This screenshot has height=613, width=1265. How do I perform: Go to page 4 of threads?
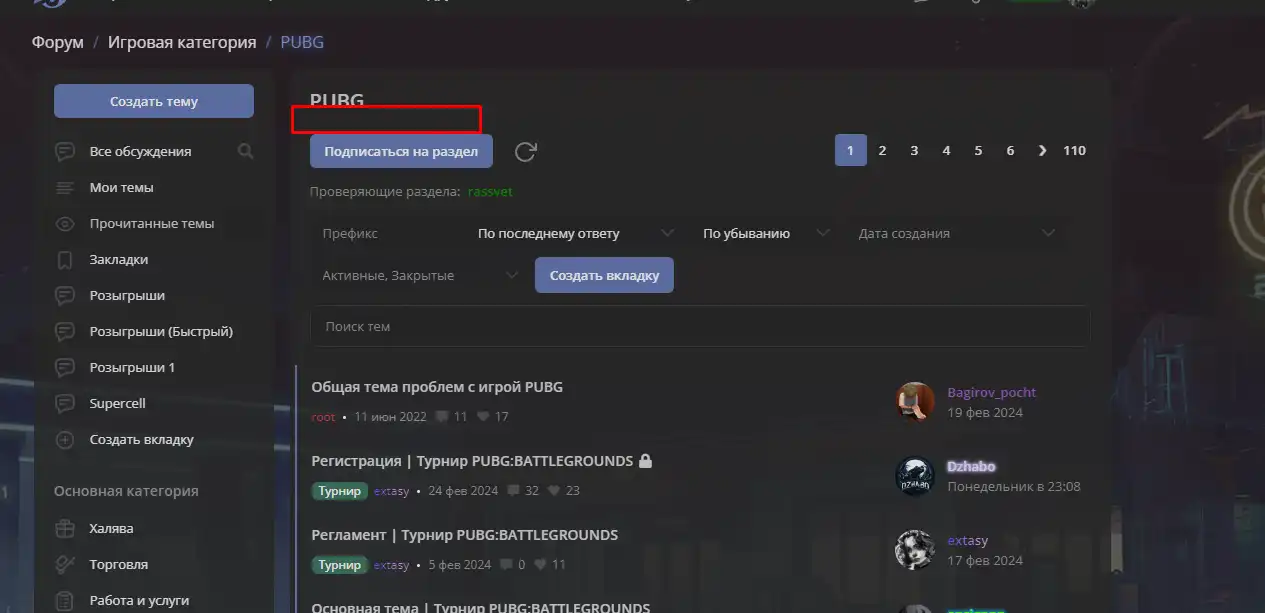[946, 150]
